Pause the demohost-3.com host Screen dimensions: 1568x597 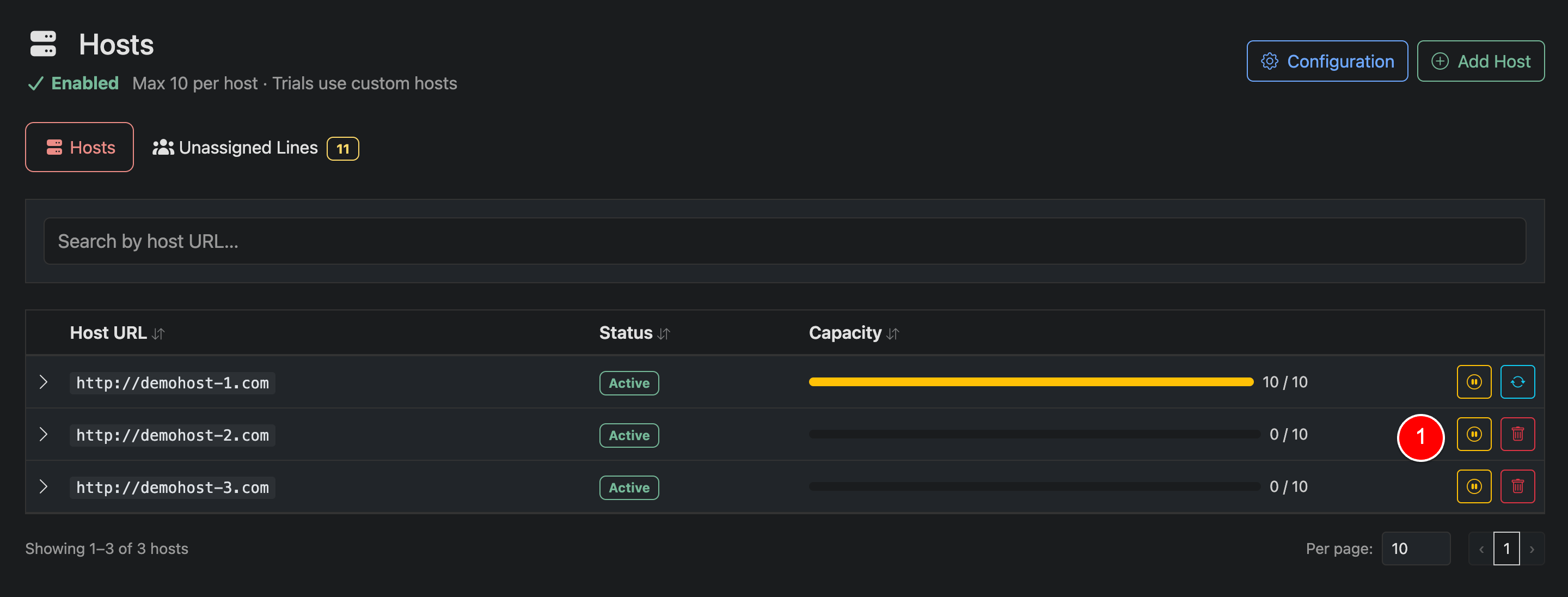tap(1474, 487)
